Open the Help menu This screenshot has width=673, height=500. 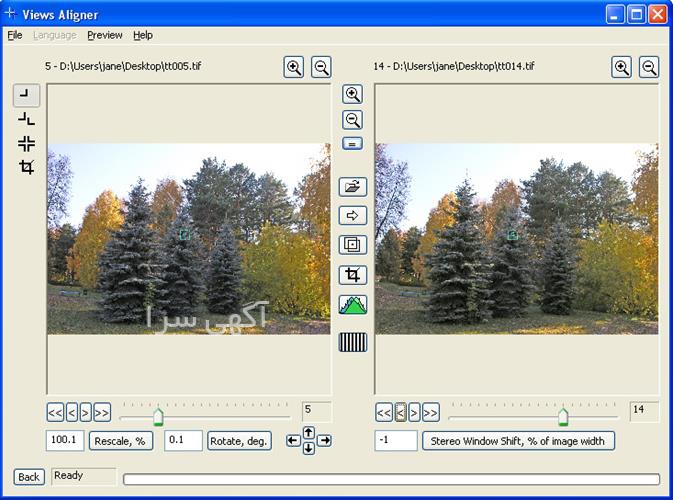click(x=143, y=35)
